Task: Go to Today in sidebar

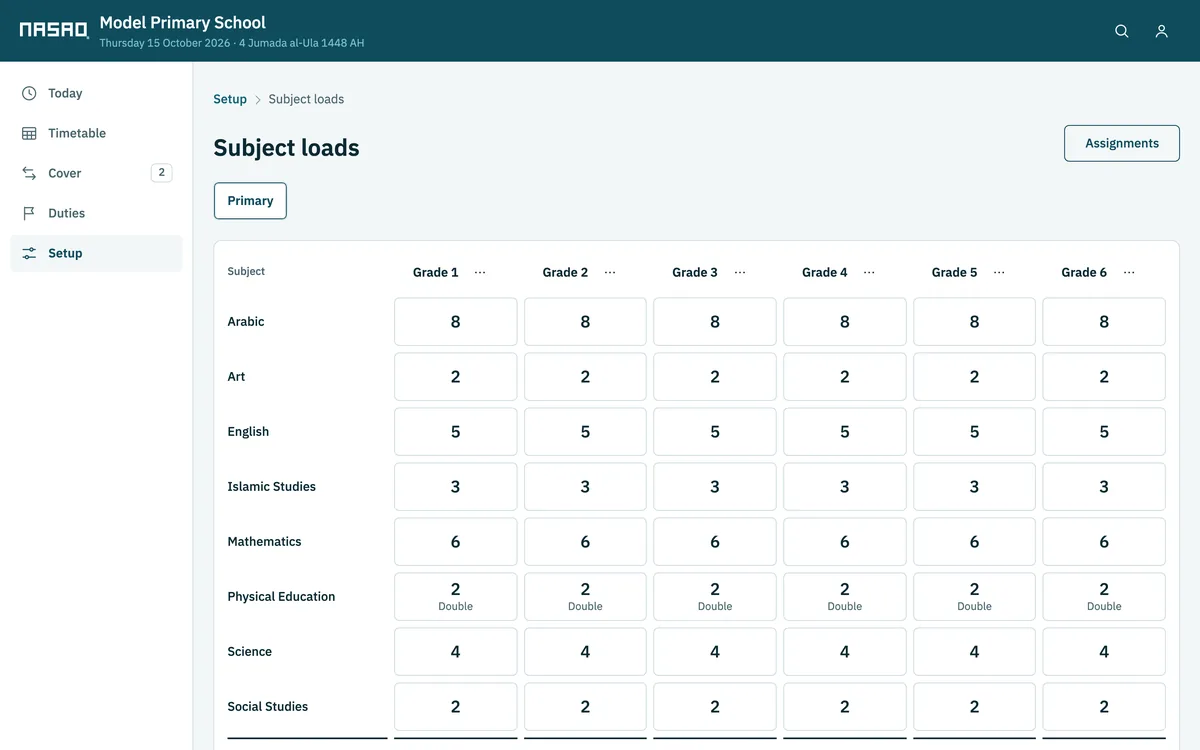Action: pyautogui.click(x=96, y=93)
